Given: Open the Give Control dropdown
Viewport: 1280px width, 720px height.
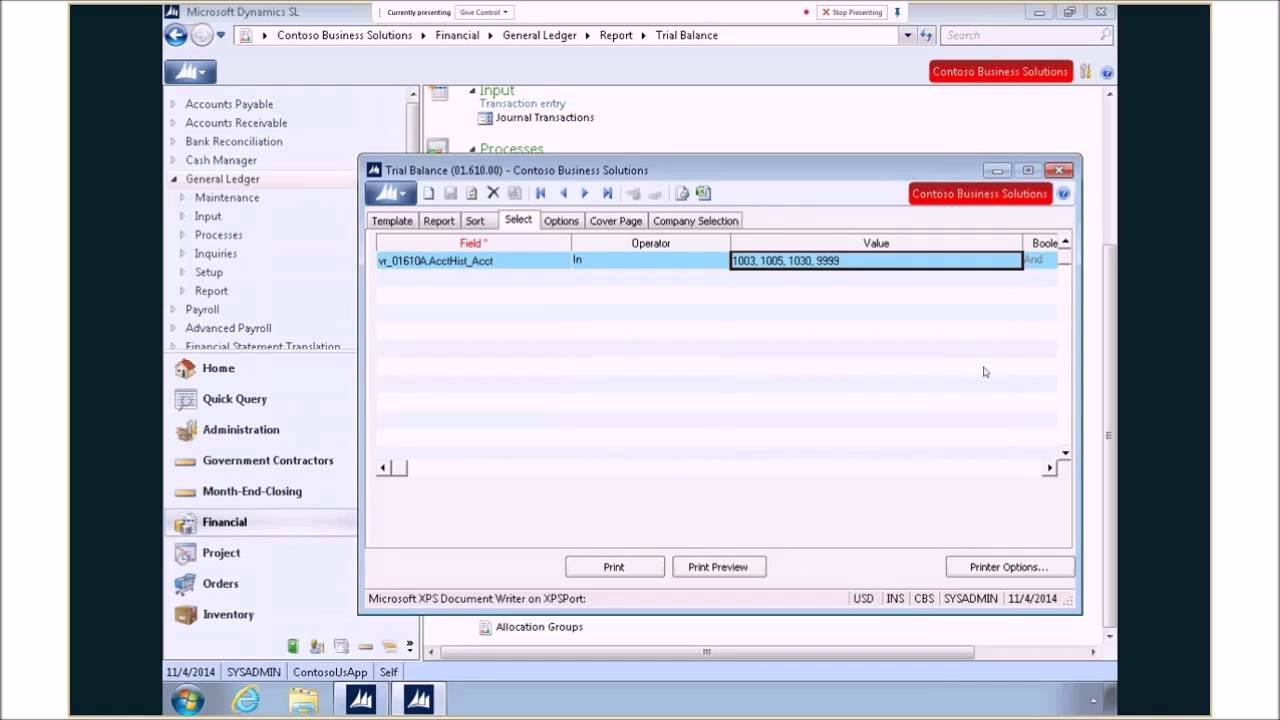Looking at the screenshot, I should coord(483,12).
